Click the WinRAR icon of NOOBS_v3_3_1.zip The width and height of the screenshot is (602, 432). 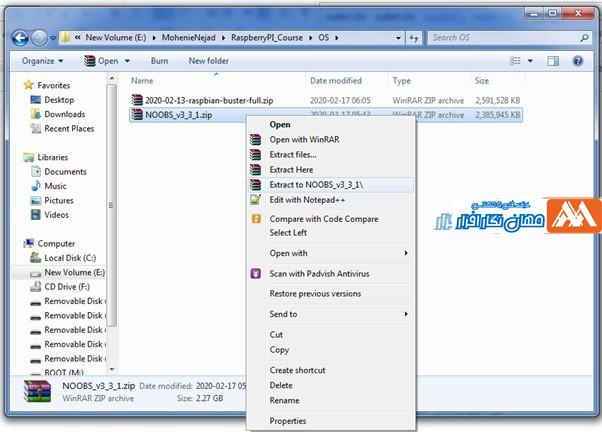137,114
